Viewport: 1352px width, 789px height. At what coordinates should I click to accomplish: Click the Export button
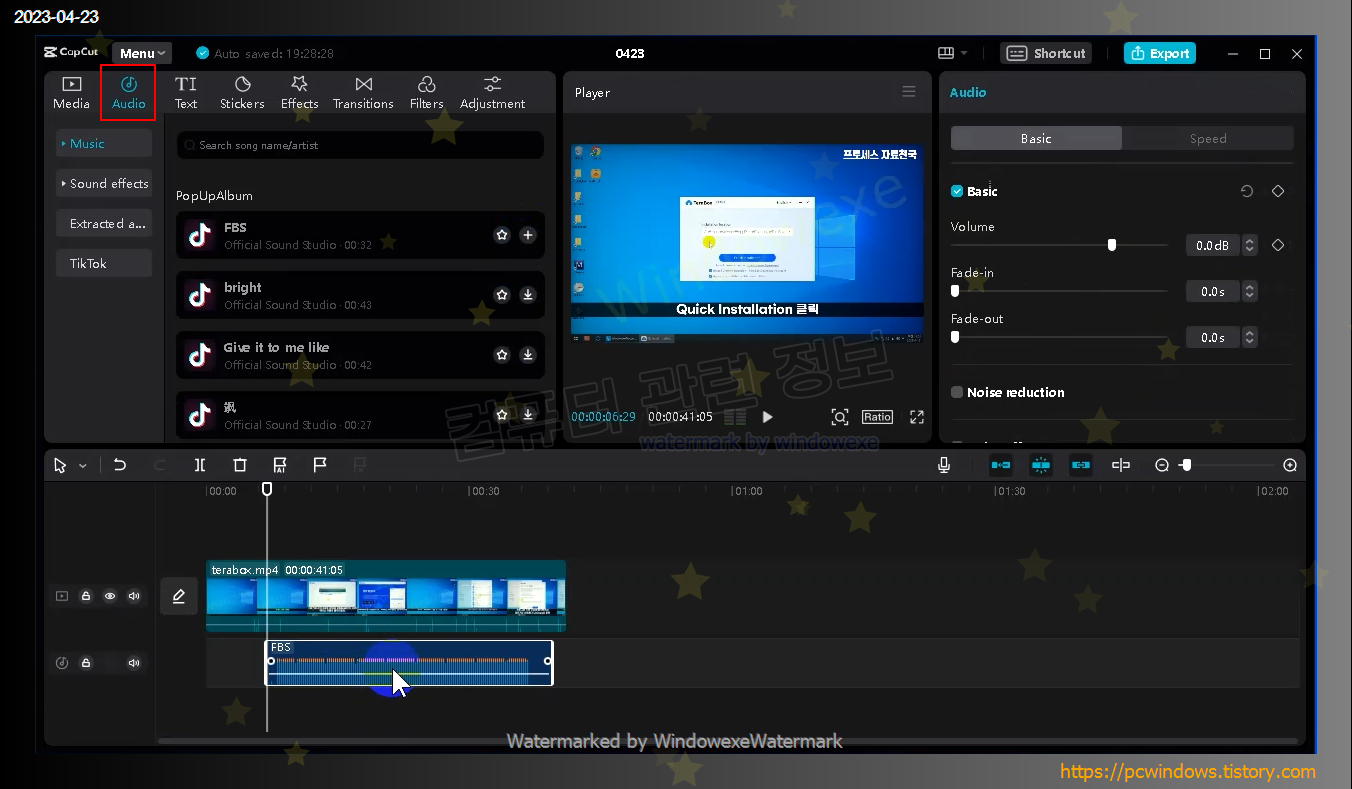1159,54
